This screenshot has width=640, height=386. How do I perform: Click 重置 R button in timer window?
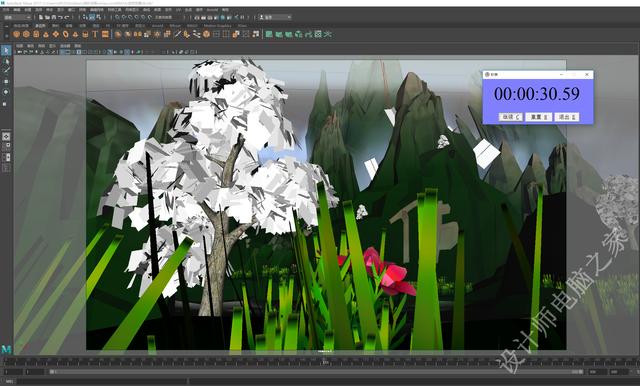tap(538, 117)
